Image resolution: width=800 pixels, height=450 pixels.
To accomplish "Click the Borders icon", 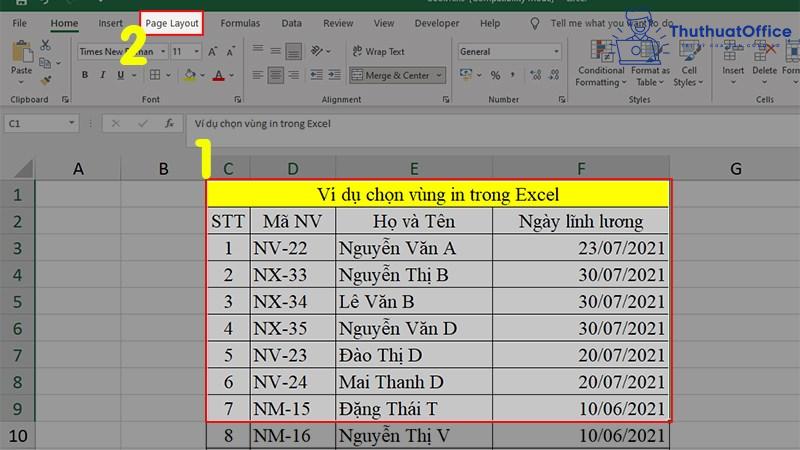I will (x=155, y=75).
